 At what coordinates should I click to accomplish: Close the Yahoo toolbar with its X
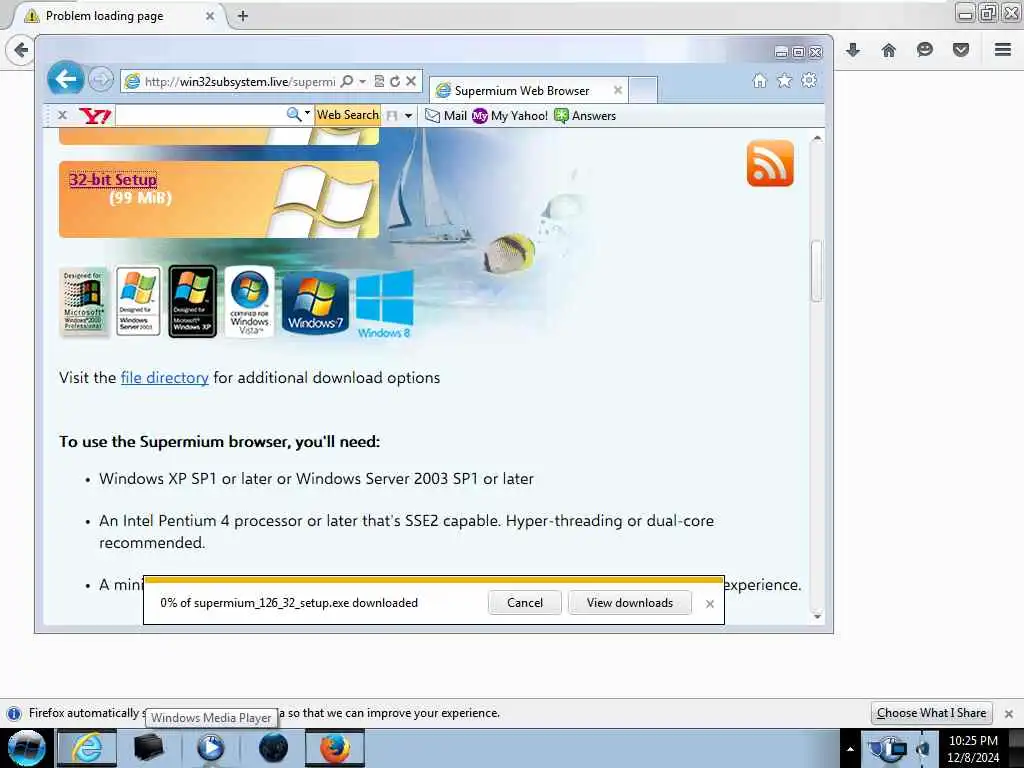point(63,116)
